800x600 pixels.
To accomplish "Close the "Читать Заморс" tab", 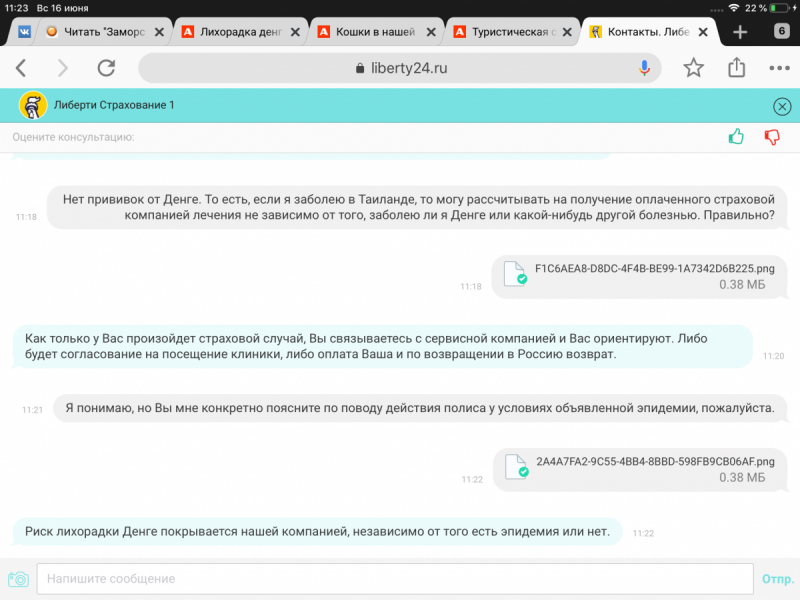I will (159, 31).
